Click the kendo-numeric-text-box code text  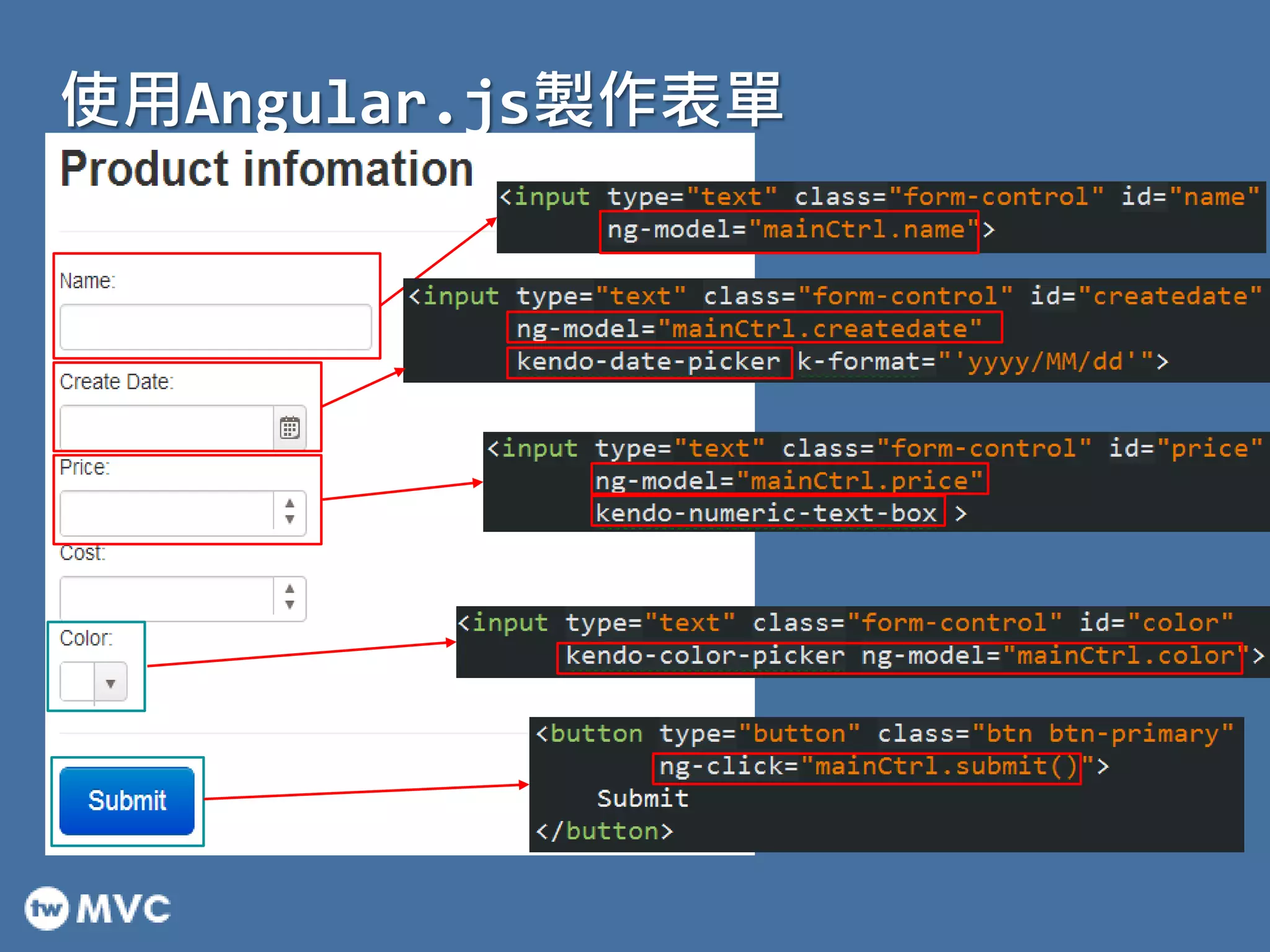[766, 513]
